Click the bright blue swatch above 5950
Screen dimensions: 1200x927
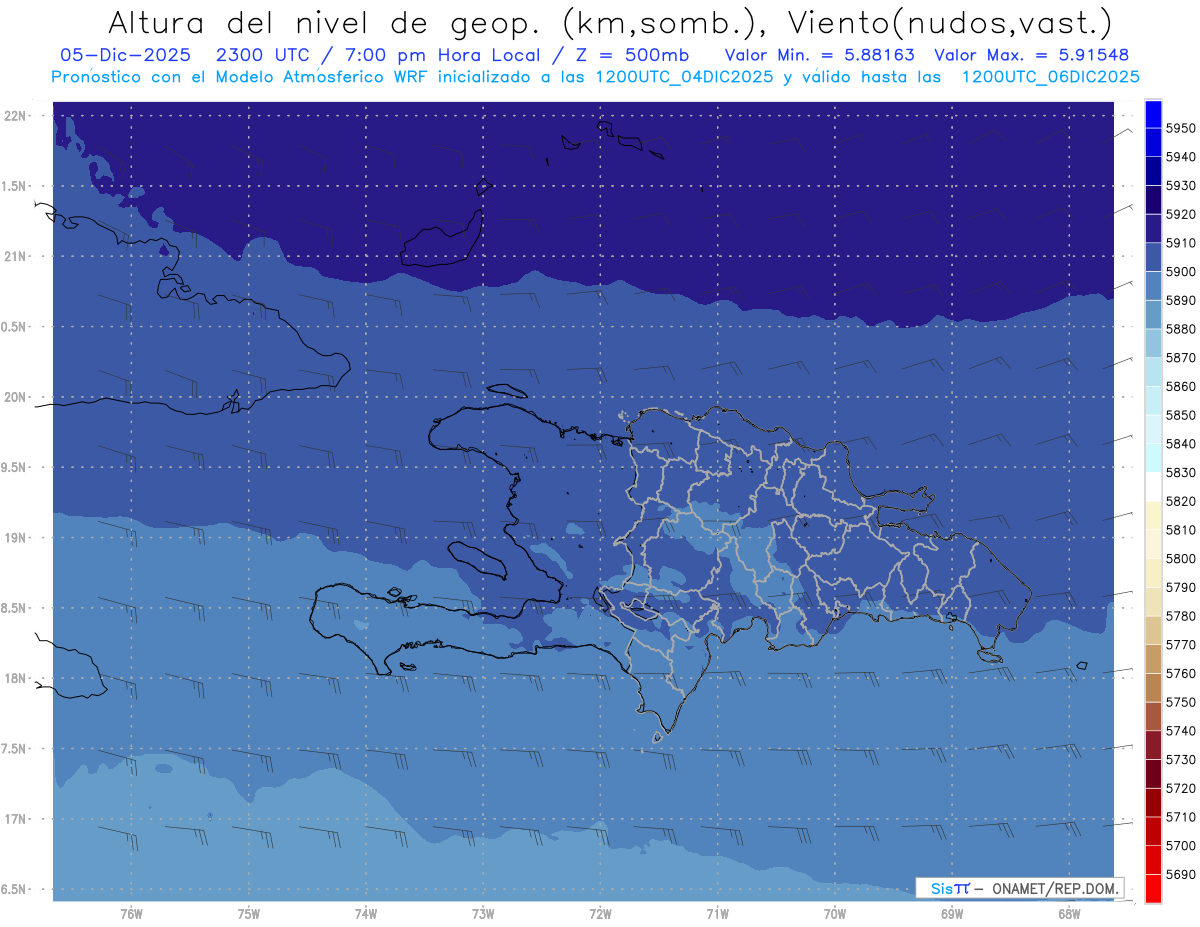(x=1153, y=114)
